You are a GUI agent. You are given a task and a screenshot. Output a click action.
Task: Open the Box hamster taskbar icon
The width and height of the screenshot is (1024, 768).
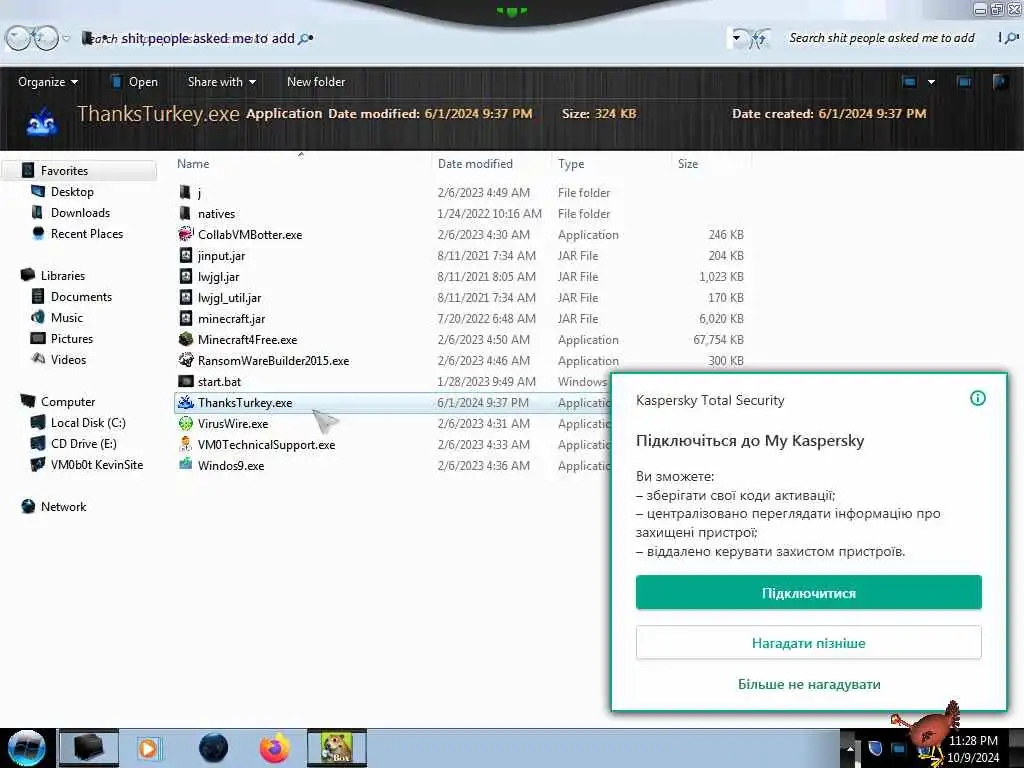click(x=337, y=748)
